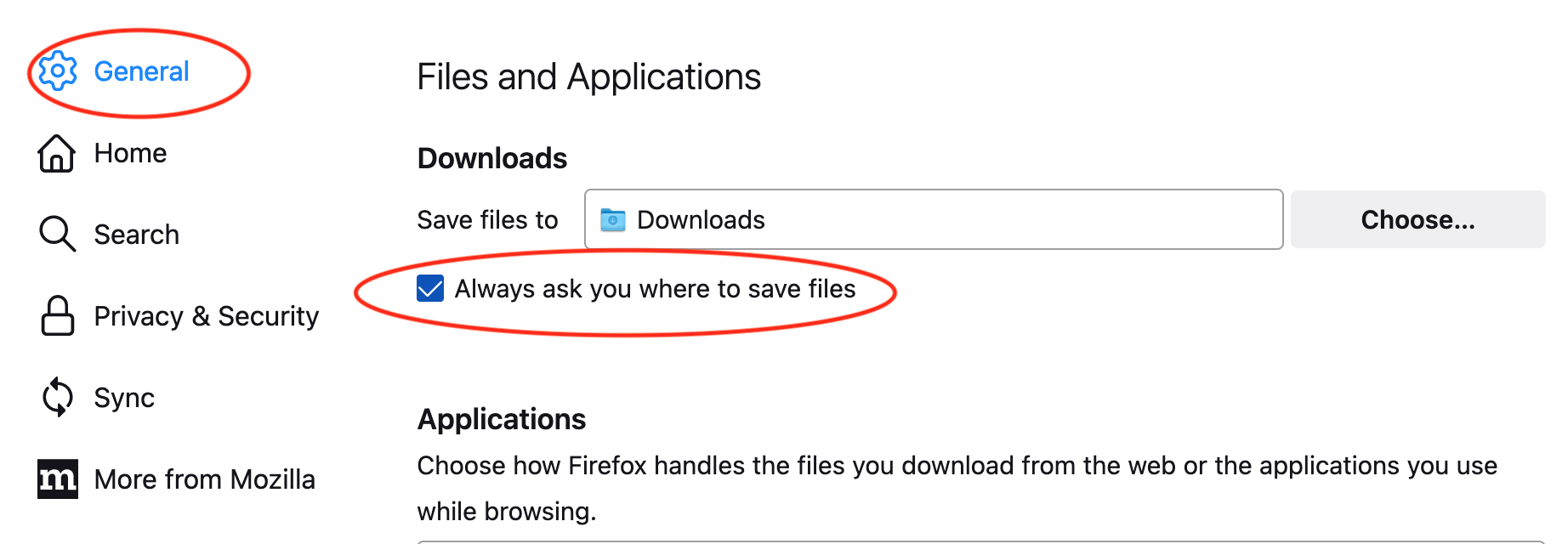The width and height of the screenshot is (1568, 544).
Task: Click the General gear icon
Action: point(58,71)
